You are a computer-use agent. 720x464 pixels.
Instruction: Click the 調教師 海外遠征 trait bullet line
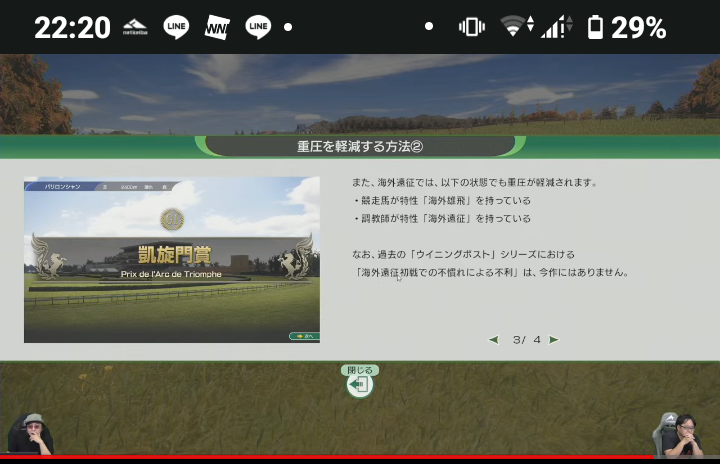tap(442, 219)
